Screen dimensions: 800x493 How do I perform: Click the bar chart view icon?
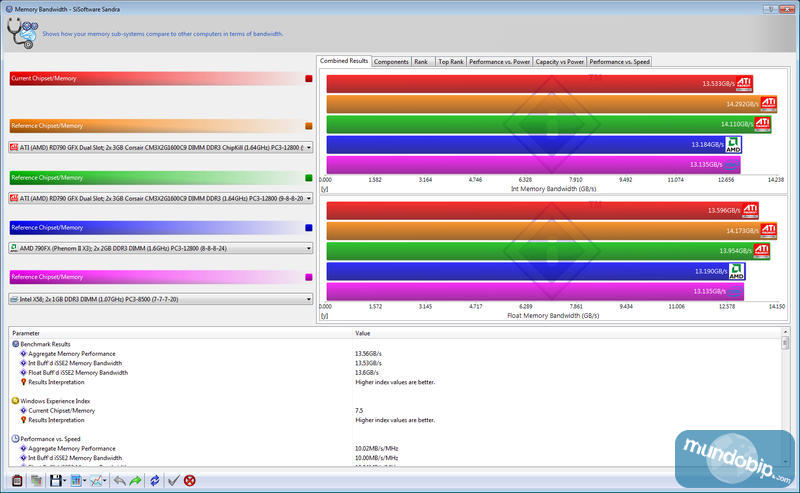(x=76, y=480)
